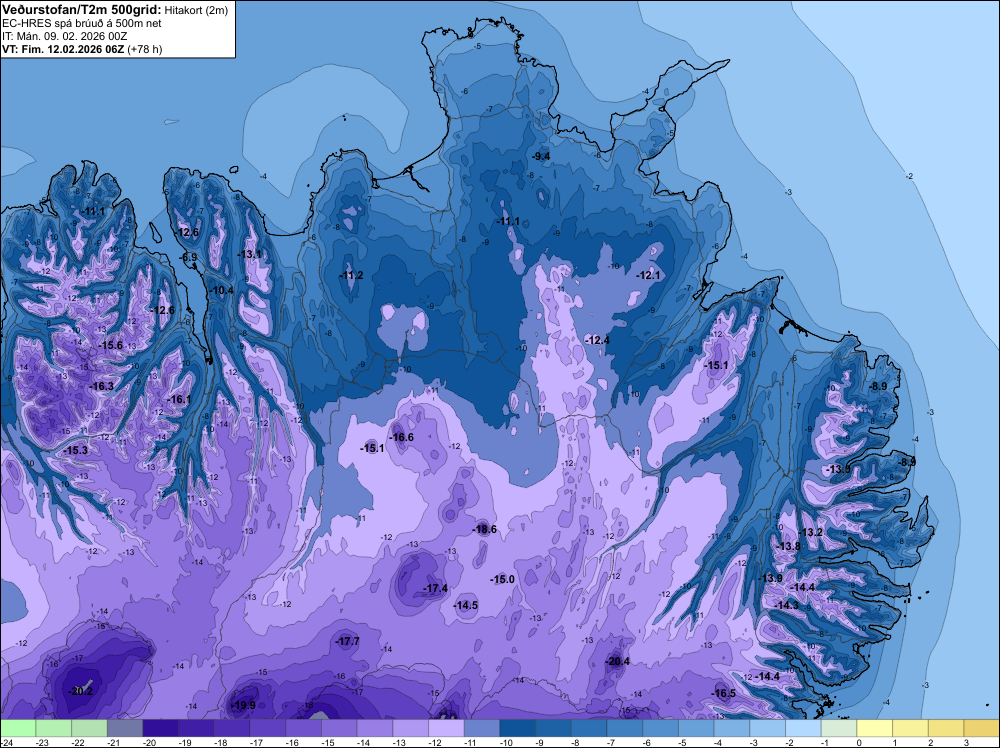
Task: Click the -9.4 temperature label
Action: [x=541, y=156]
